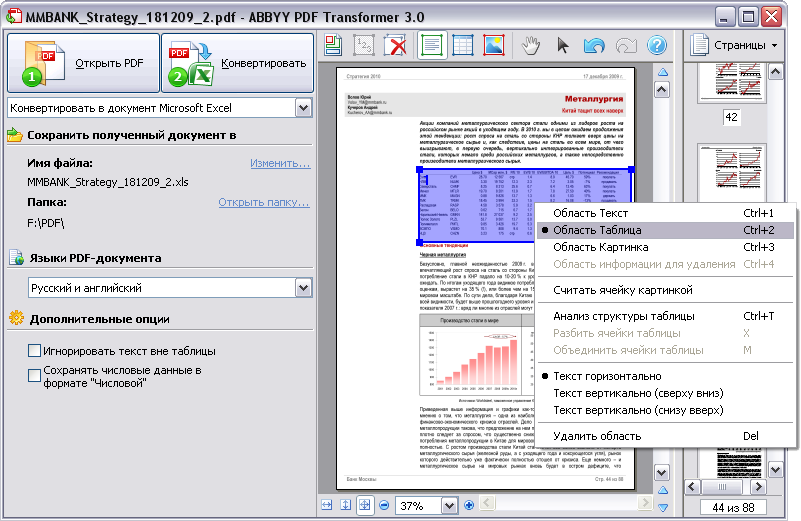Click the Конвертировать button

238,63
